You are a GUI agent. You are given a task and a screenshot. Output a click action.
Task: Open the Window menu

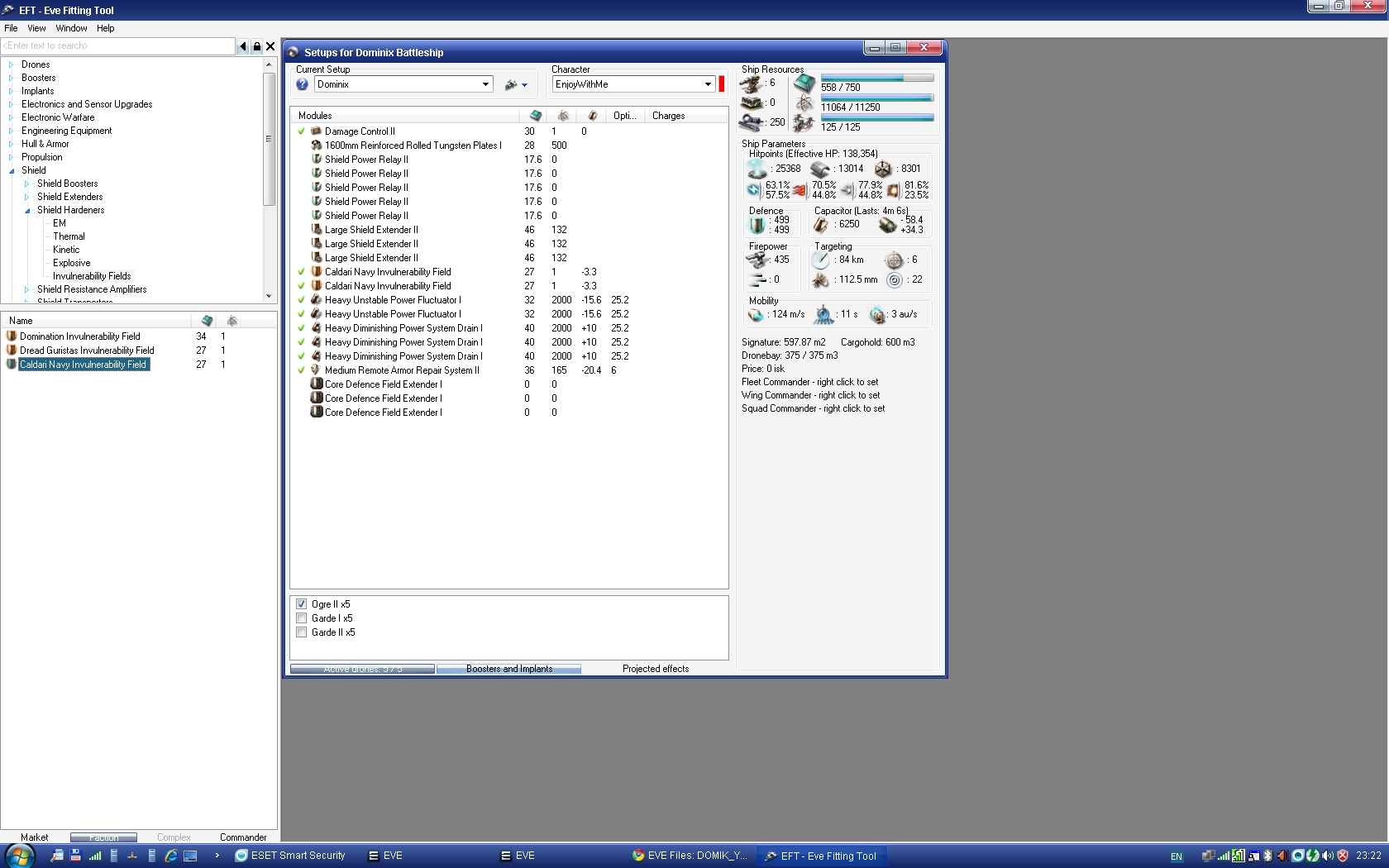click(71, 28)
